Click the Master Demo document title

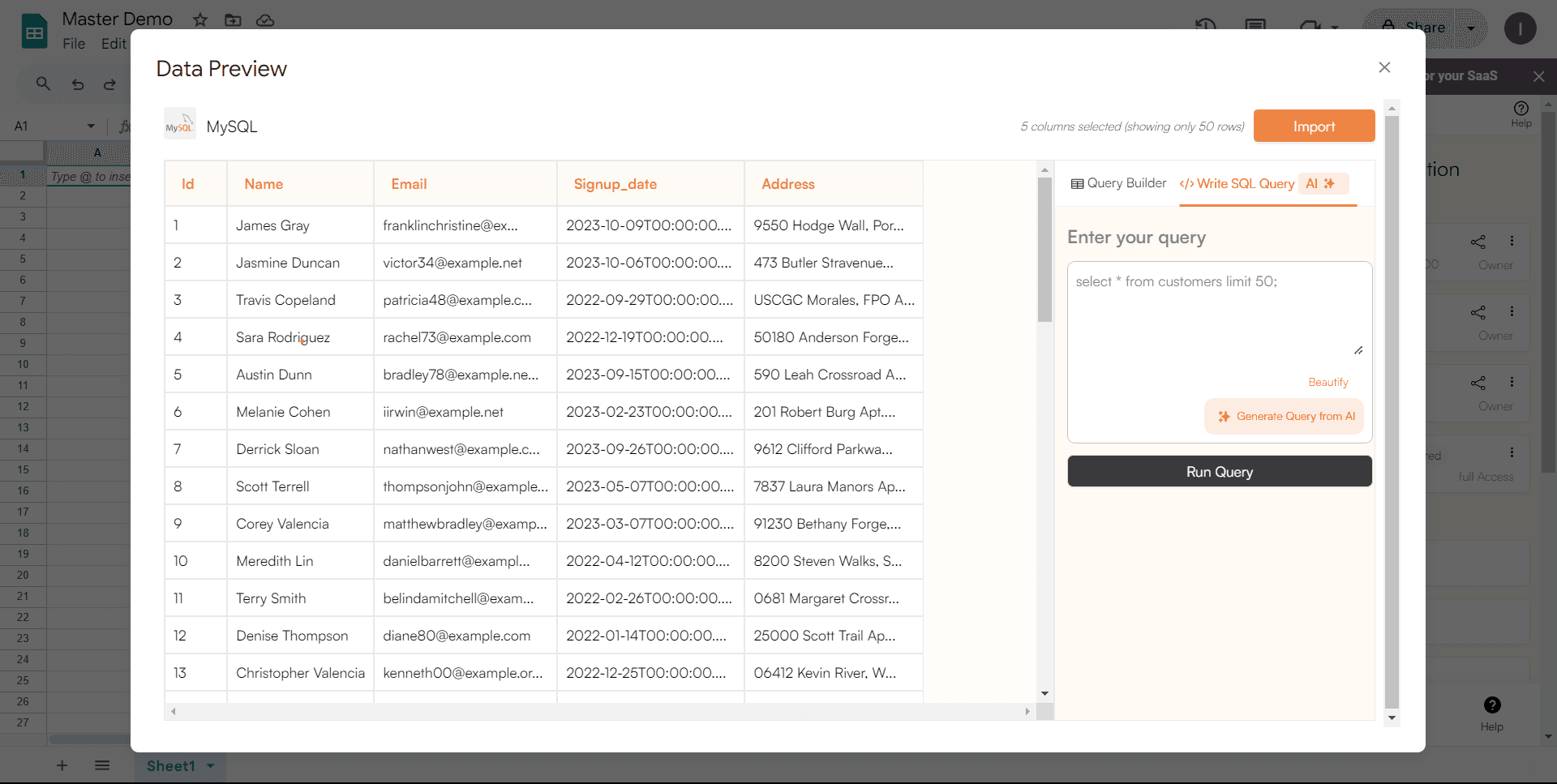point(118,19)
